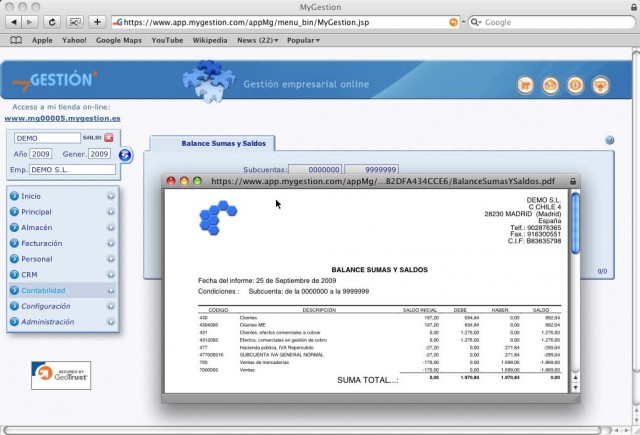Expand the Configuración menu arrow
The height and width of the screenshot is (435, 640).
(x=111, y=306)
